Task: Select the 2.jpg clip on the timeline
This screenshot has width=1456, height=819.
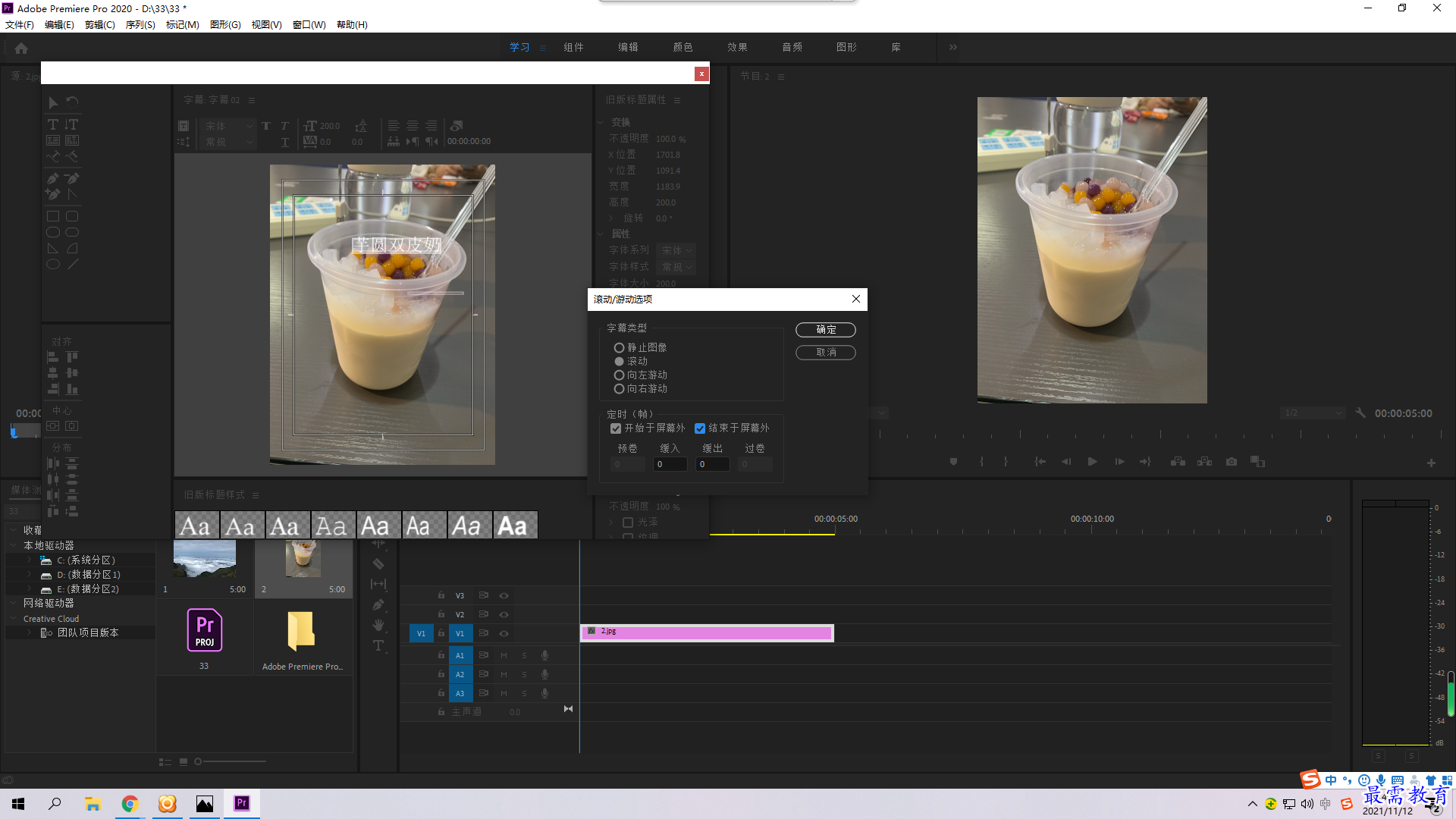Action: 707,633
